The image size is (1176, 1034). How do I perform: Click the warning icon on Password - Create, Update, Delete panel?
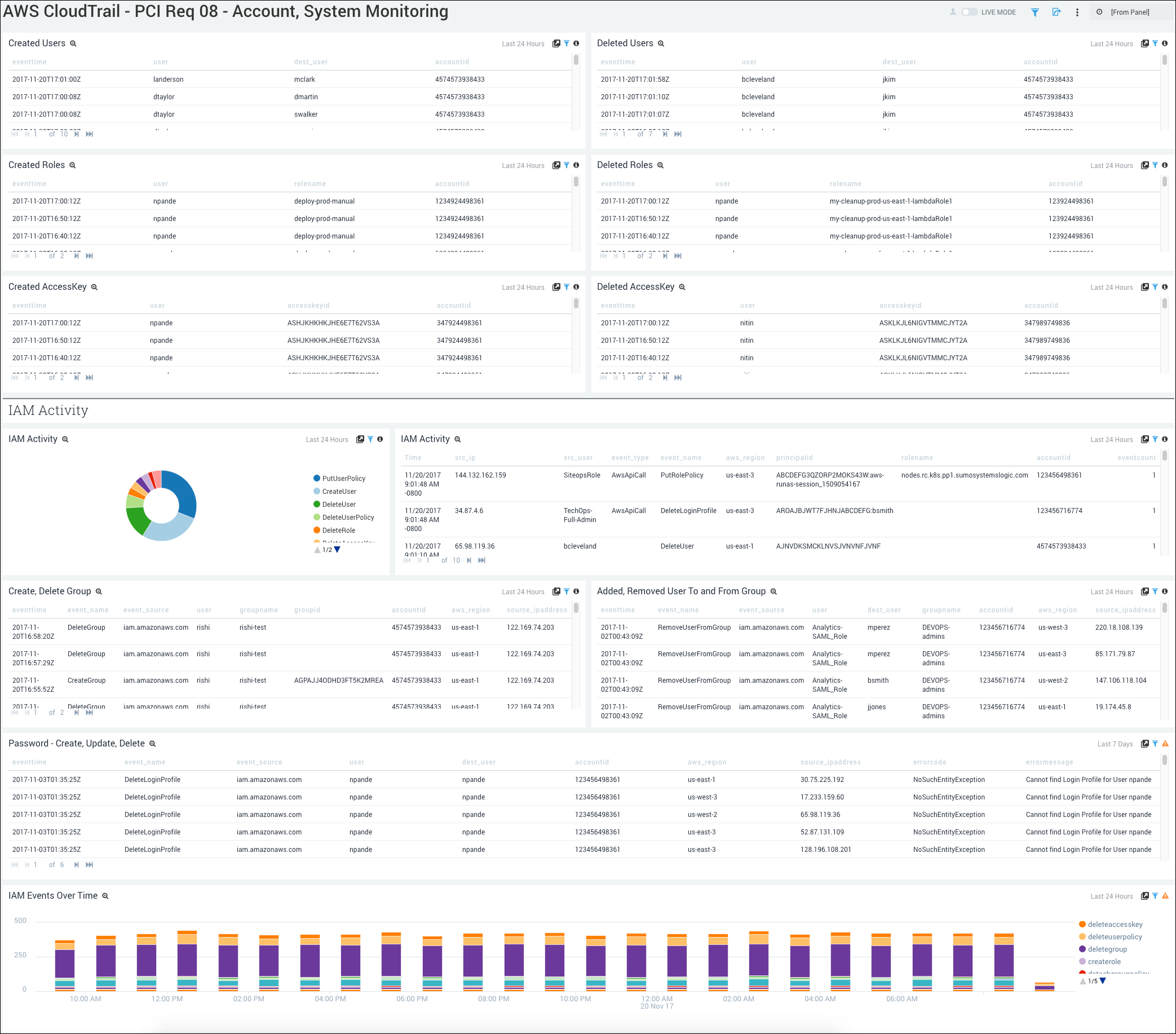pos(1165,744)
